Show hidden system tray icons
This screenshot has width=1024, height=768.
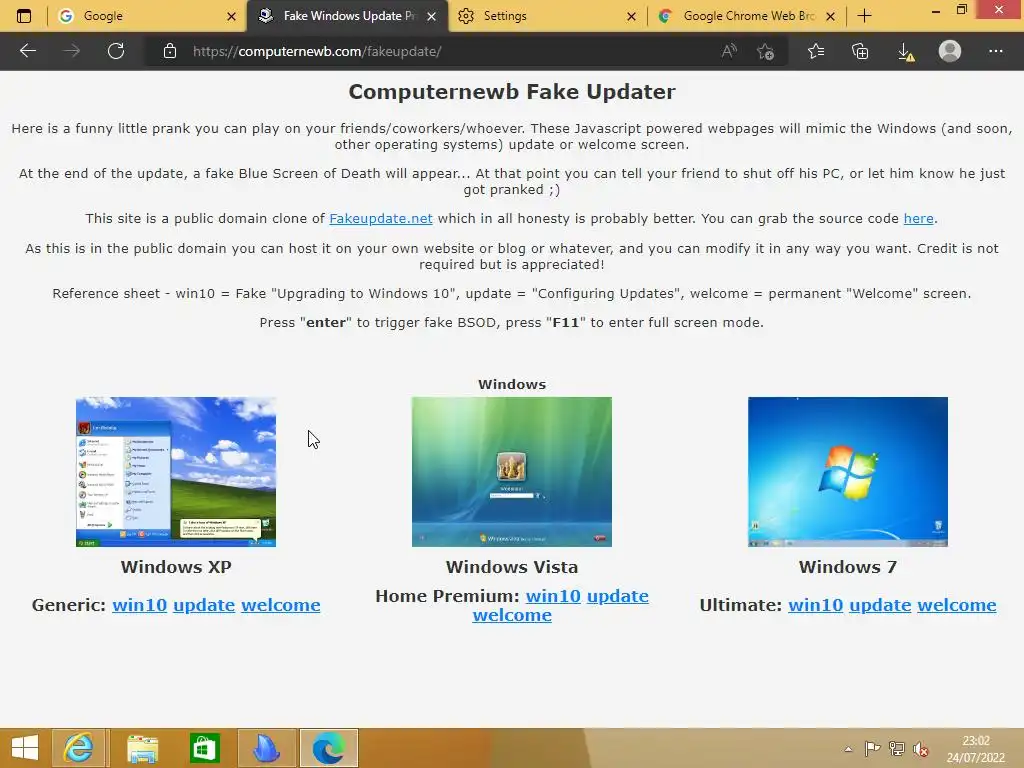[848, 749]
